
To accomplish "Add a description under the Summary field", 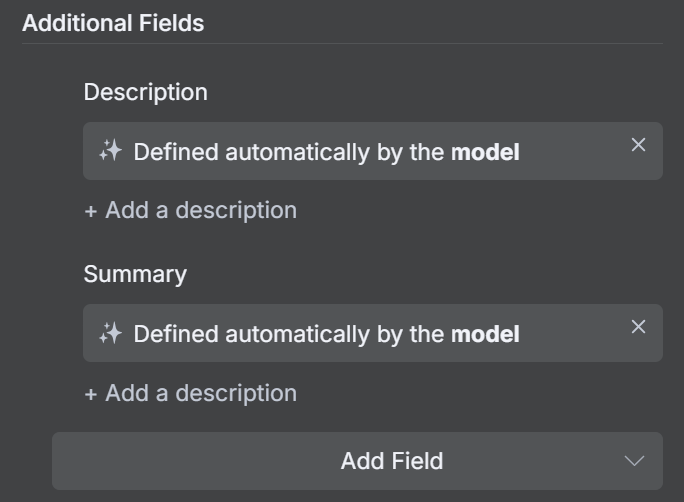I will 200,393.
